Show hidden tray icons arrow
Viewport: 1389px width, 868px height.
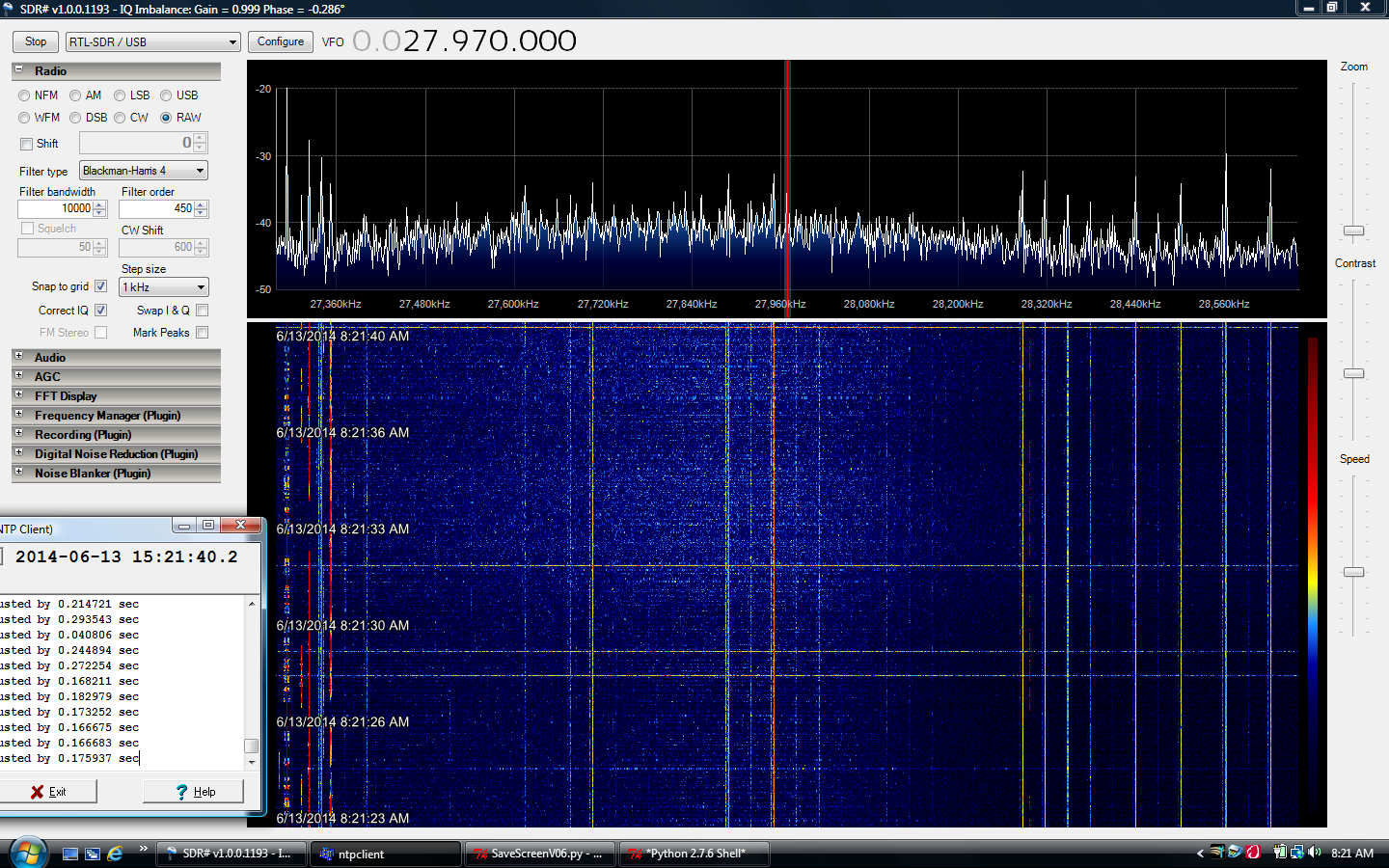(x=1200, y=853)
